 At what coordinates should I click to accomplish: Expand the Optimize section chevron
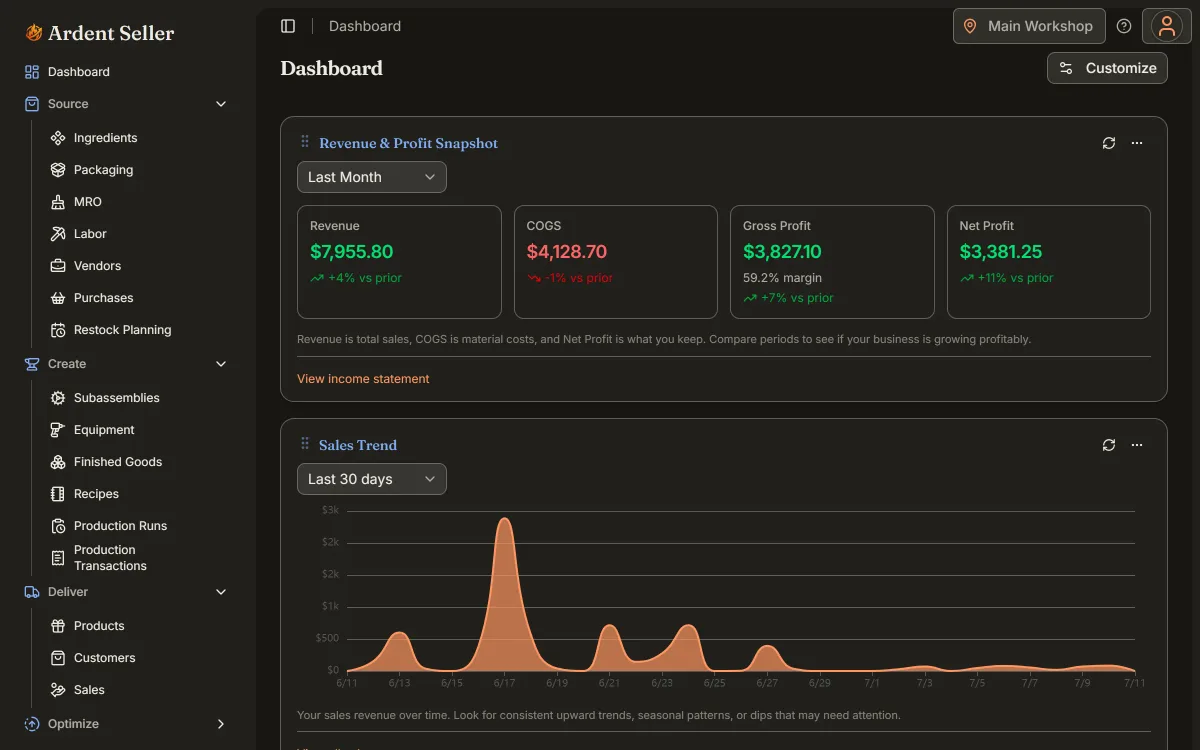(x=221, y=724)
